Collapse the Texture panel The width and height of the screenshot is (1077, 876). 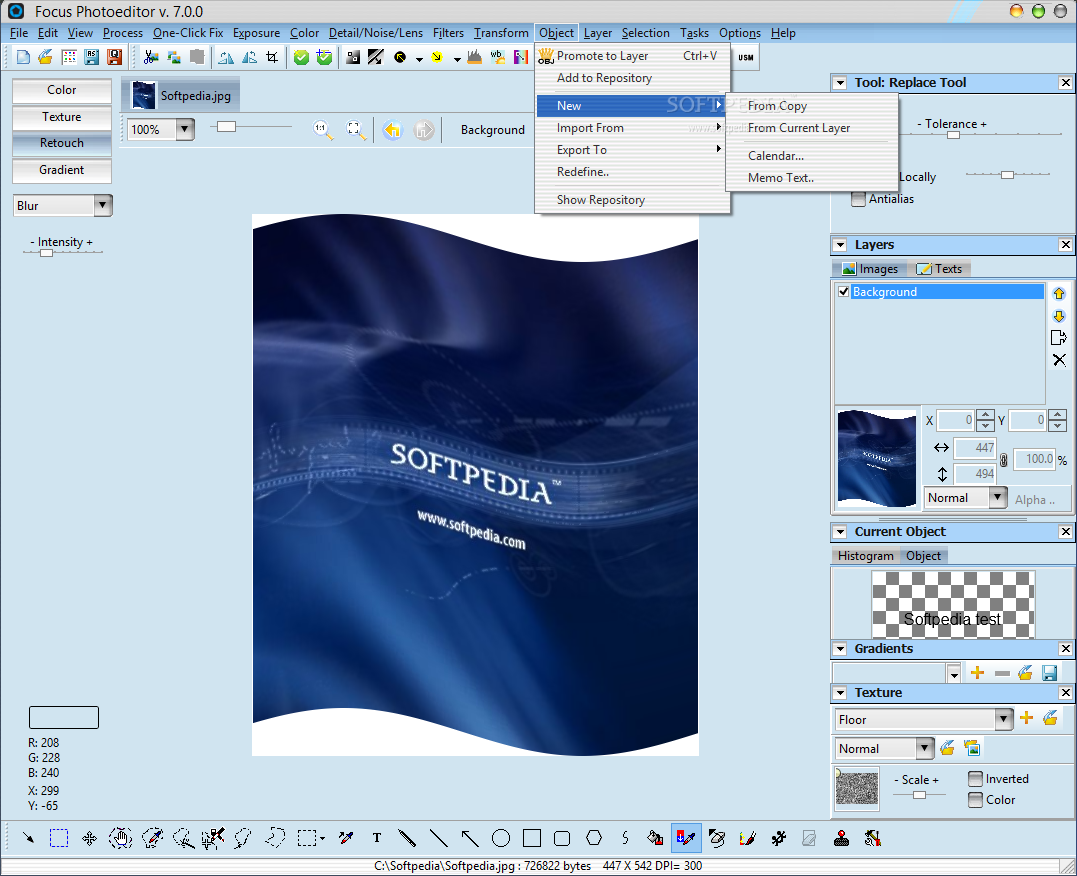coord(839,693)
